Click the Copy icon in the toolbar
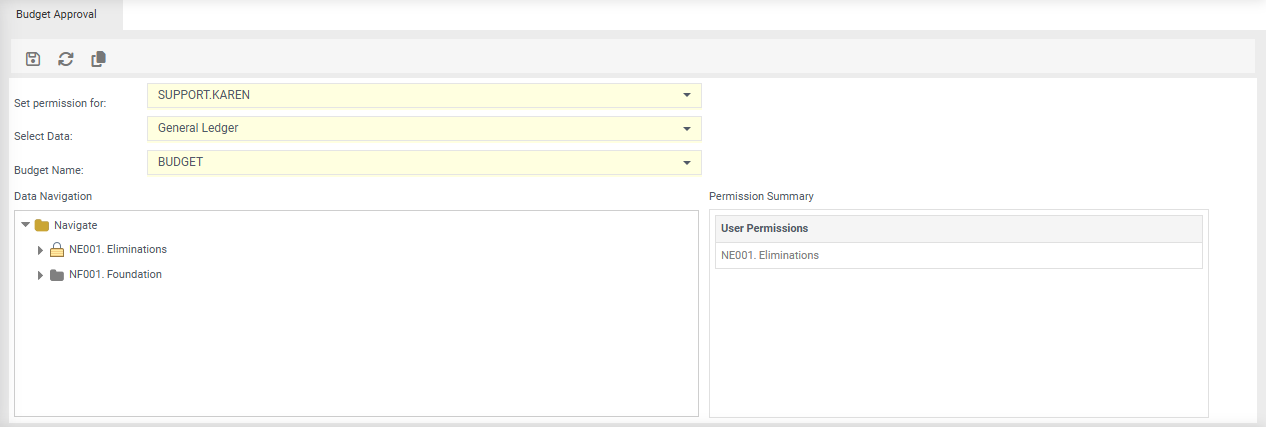The image size is (1266, 428). [x=98, y=59]
